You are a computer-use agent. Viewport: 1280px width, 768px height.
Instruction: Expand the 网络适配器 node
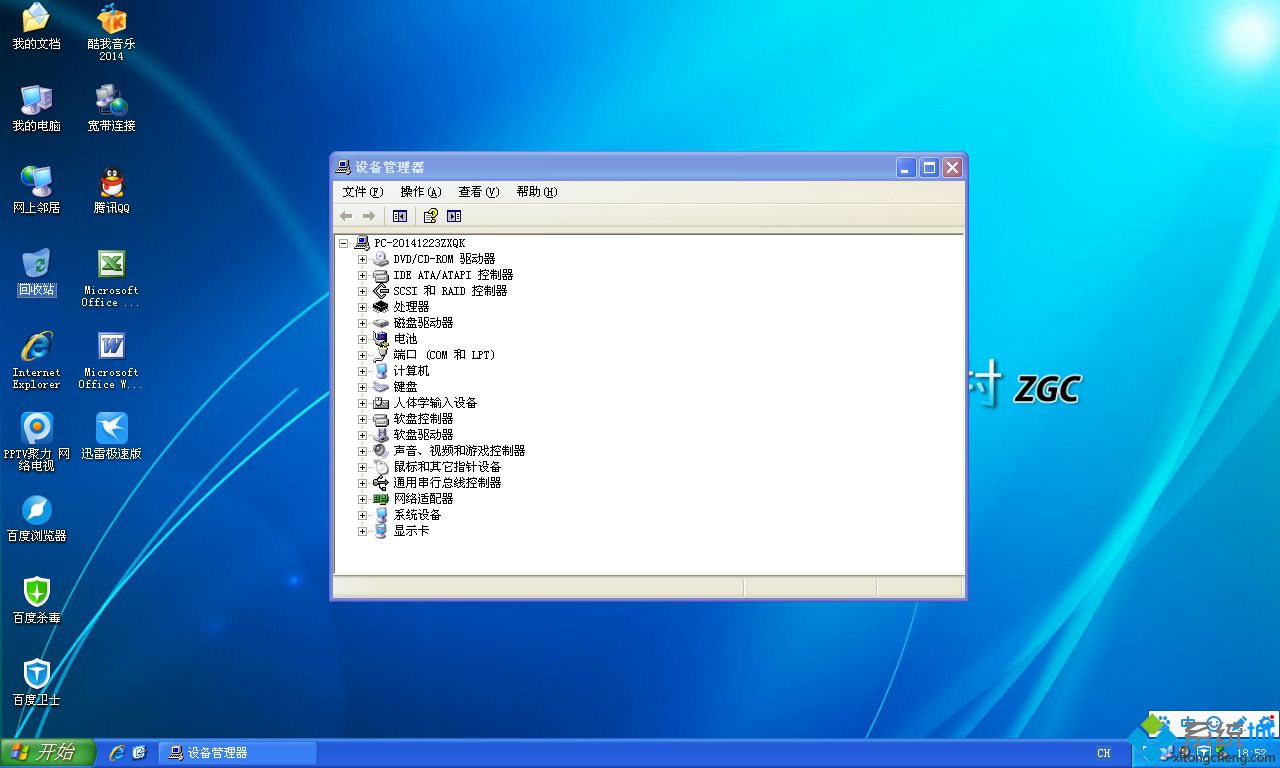tap(362, 499)
